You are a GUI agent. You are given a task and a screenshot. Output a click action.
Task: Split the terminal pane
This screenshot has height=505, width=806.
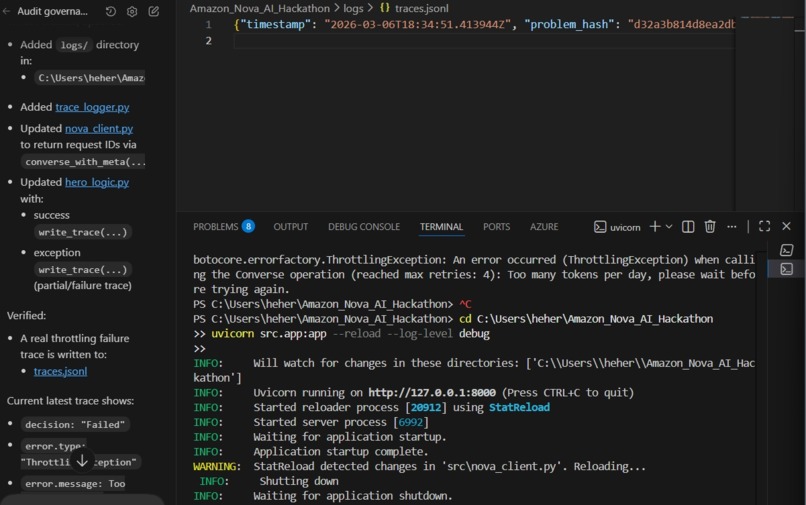coord(688,226)
